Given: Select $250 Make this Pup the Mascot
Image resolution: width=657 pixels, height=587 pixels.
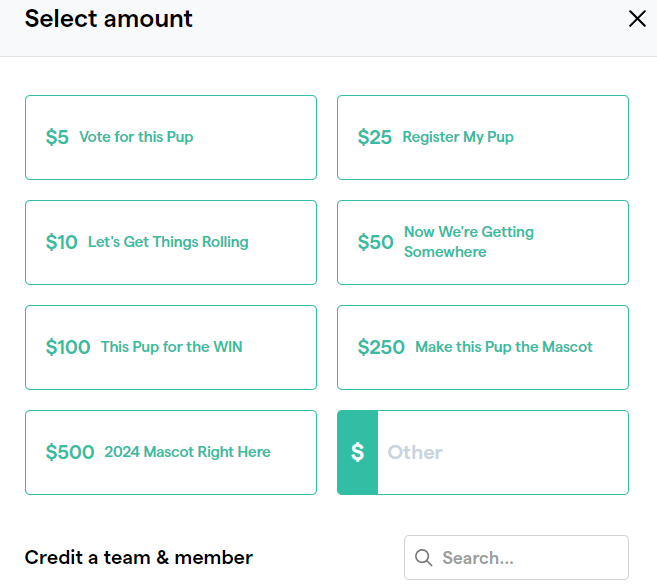Looking at the screenshot, I should pyautogui.click(x=483, y=347).
